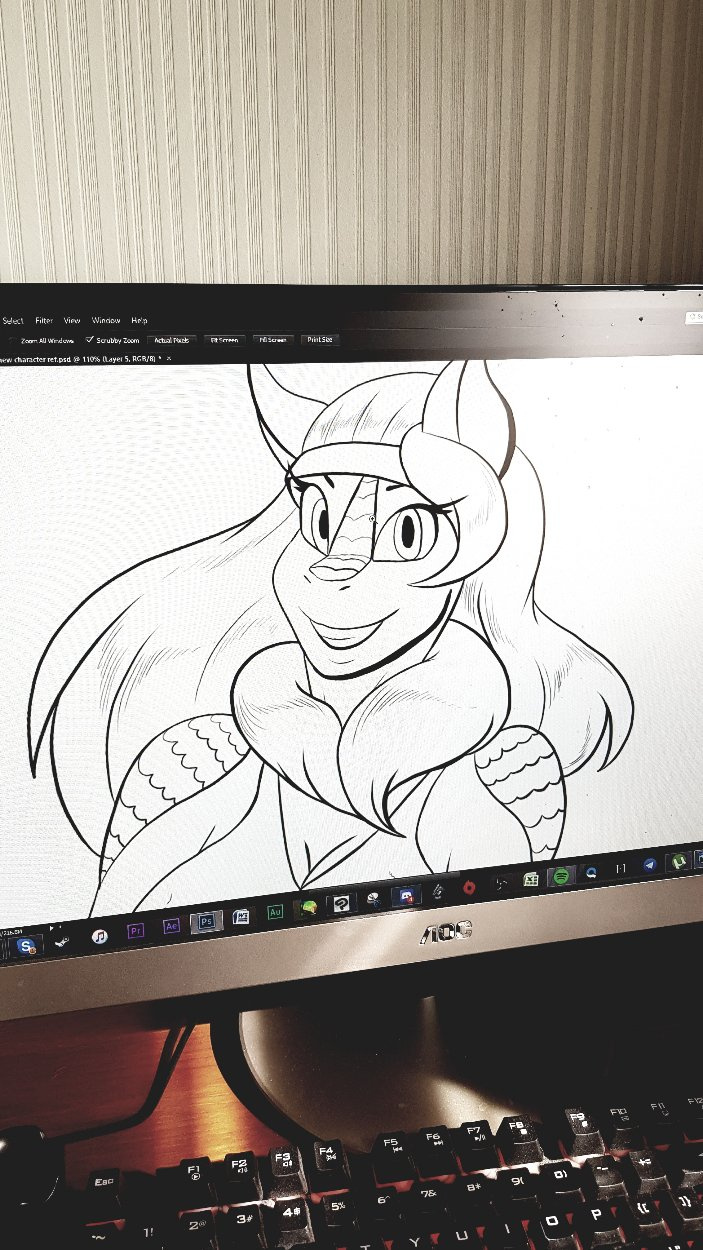Open the Telegram taskbar icon
This screenshot has width=703, height=1250.
pos(650,865)
